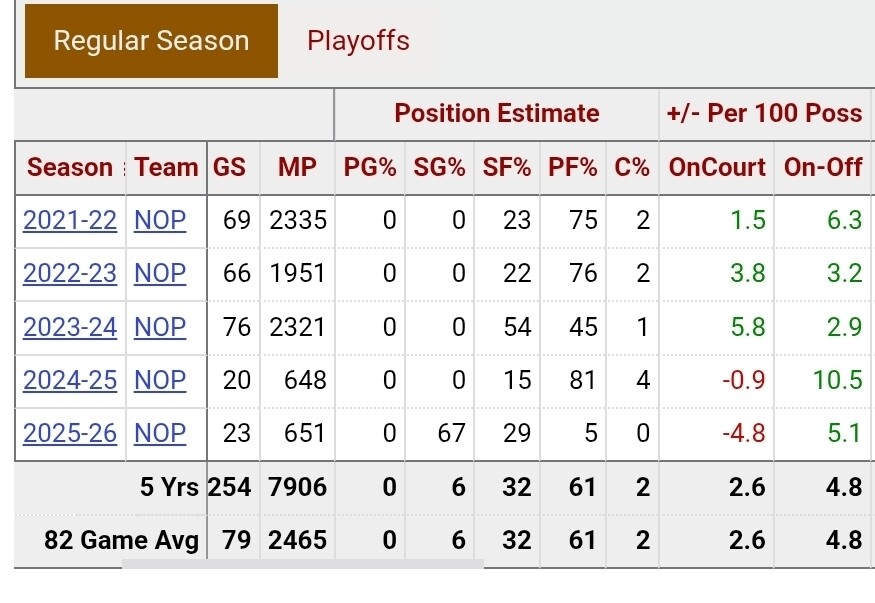Sort by On-Off column header
875x603 pixels.
(823, 167)
